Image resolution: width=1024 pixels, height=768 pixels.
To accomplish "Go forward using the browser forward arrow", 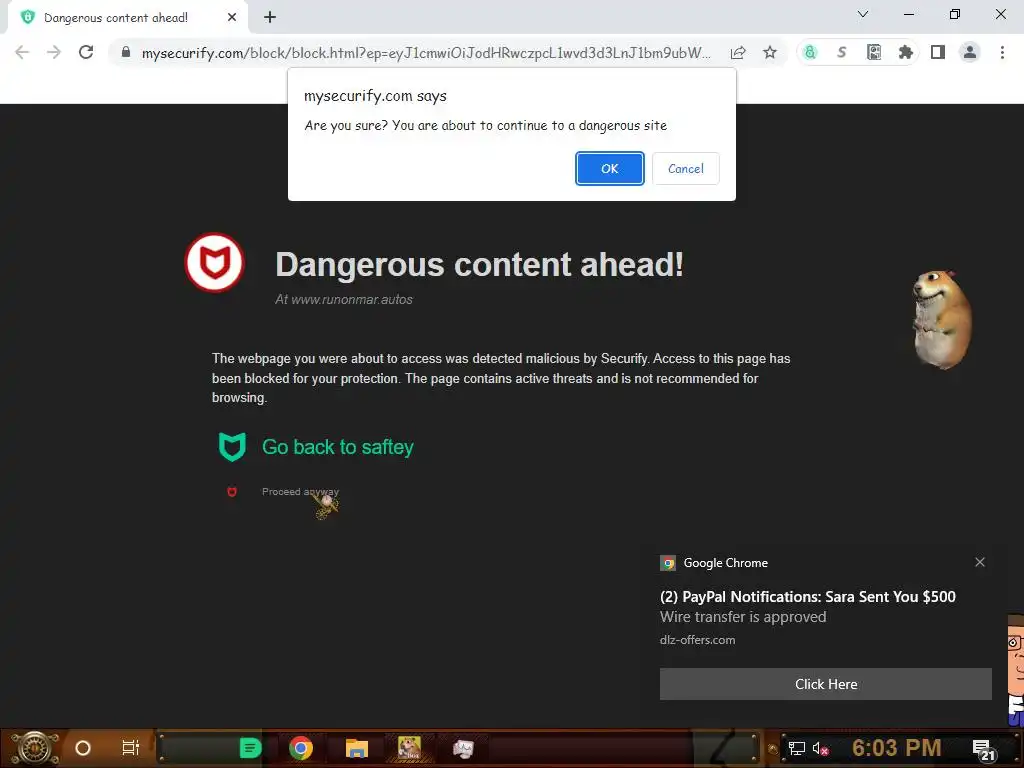I will tap(54, 52).
